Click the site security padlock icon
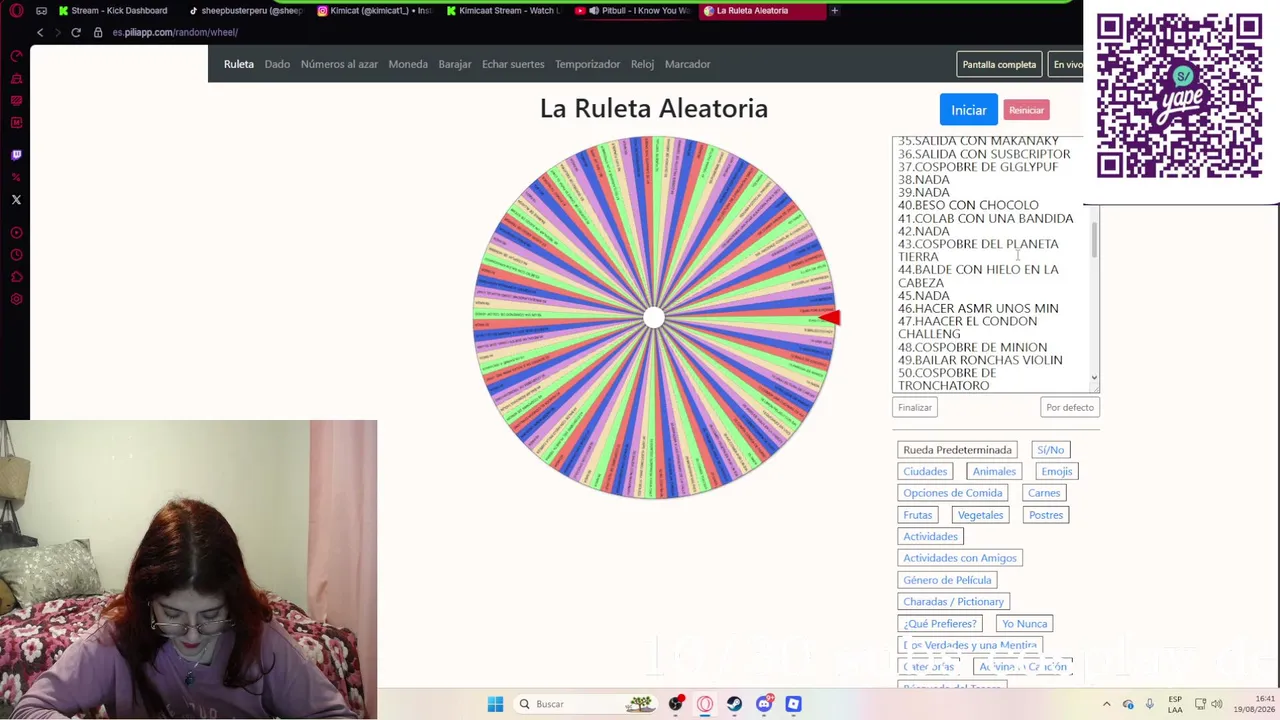This screenshot has width=1280, height=720. click(x=98, y=32)
